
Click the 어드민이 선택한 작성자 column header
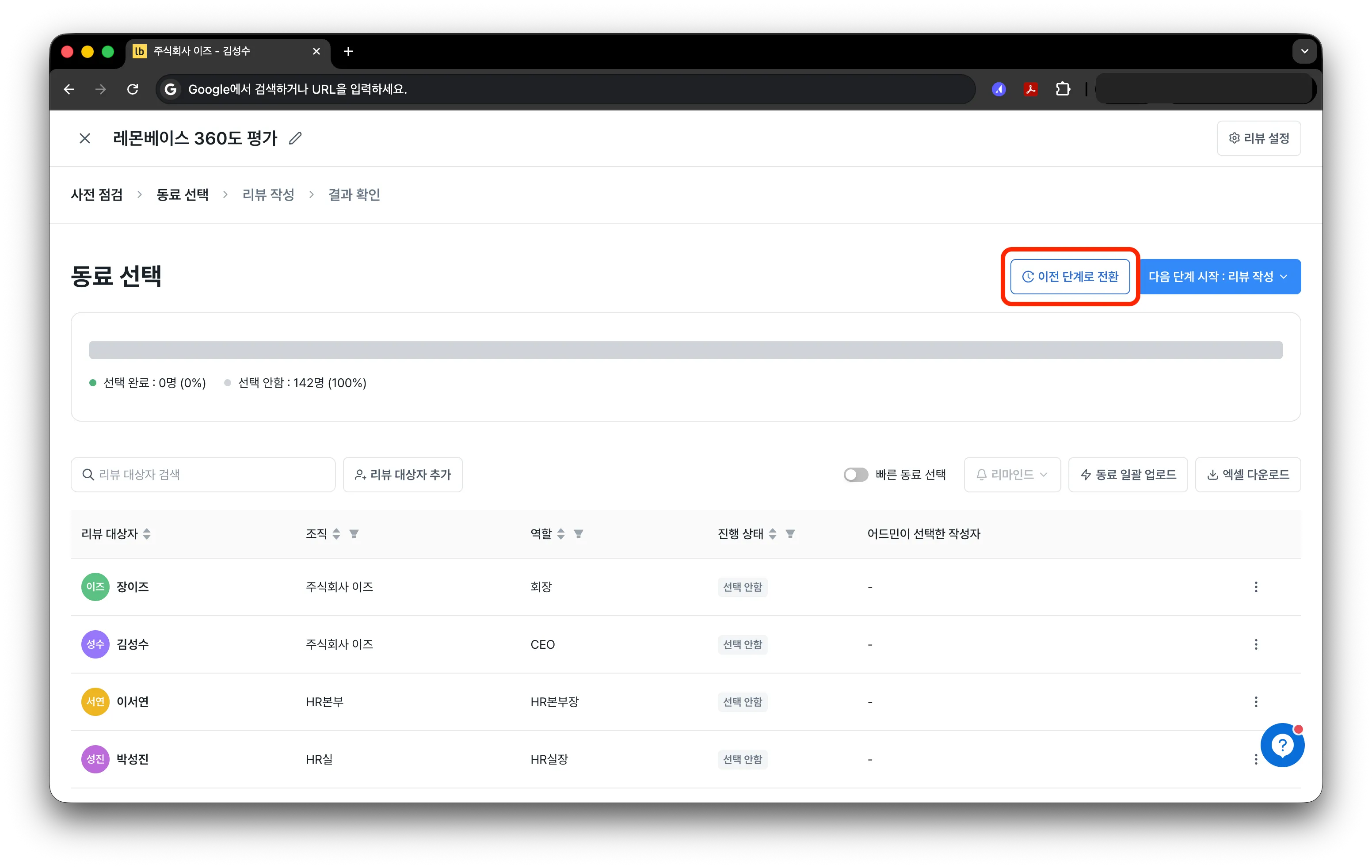pos(924,534)
